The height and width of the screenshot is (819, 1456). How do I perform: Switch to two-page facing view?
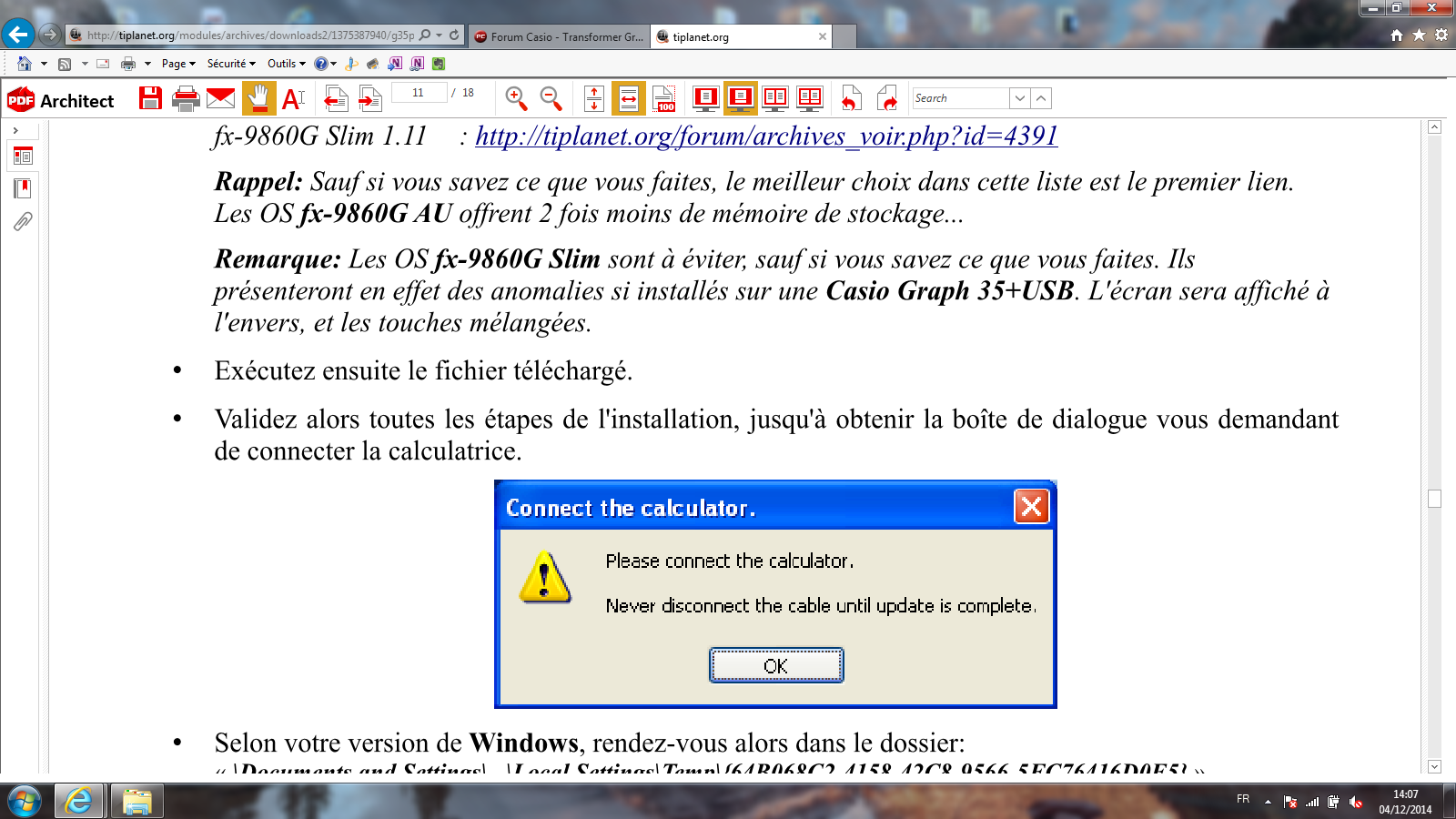pyautogui.click(x=775, y=98)
